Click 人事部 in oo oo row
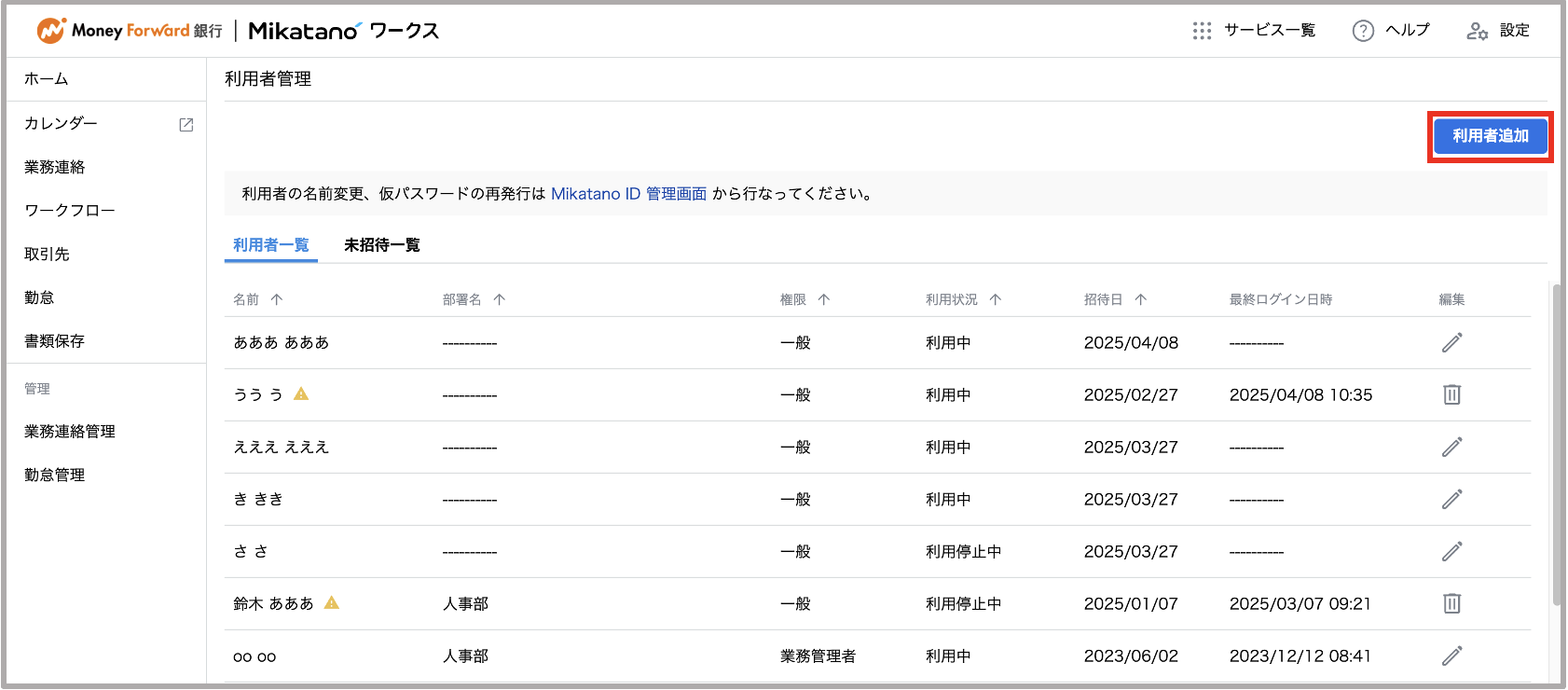 (x=465, y=655)
